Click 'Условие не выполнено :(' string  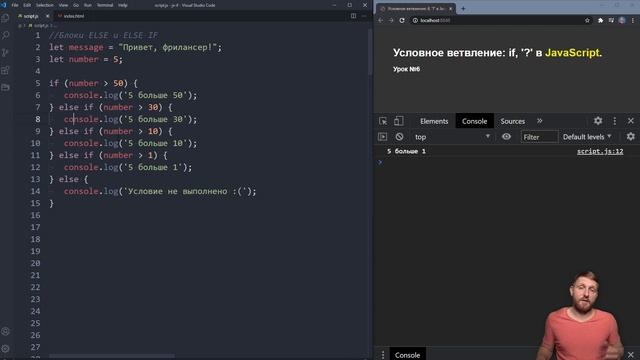tap(185, 191)
